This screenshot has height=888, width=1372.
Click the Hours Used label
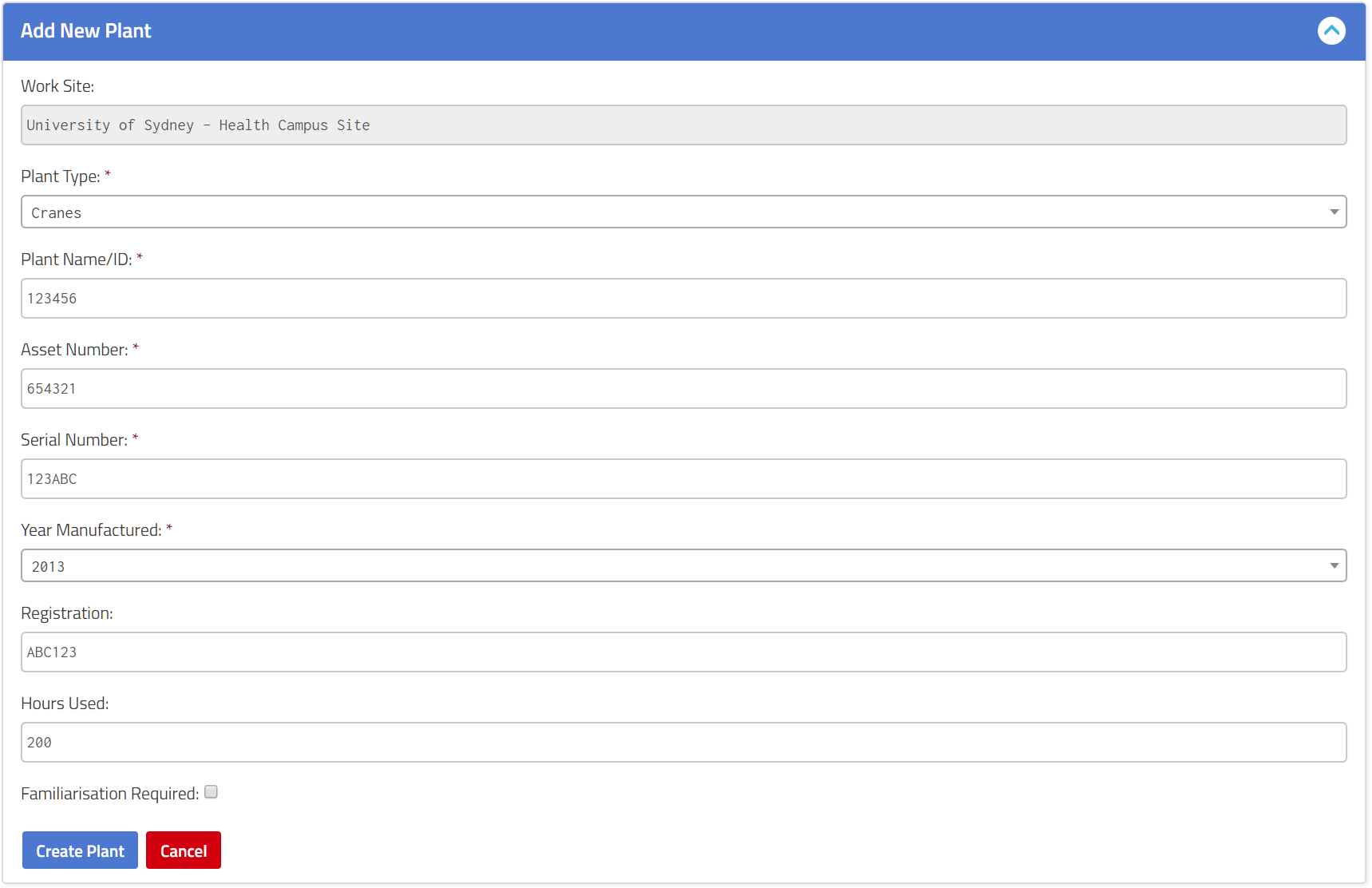click(x=65, y=704)
